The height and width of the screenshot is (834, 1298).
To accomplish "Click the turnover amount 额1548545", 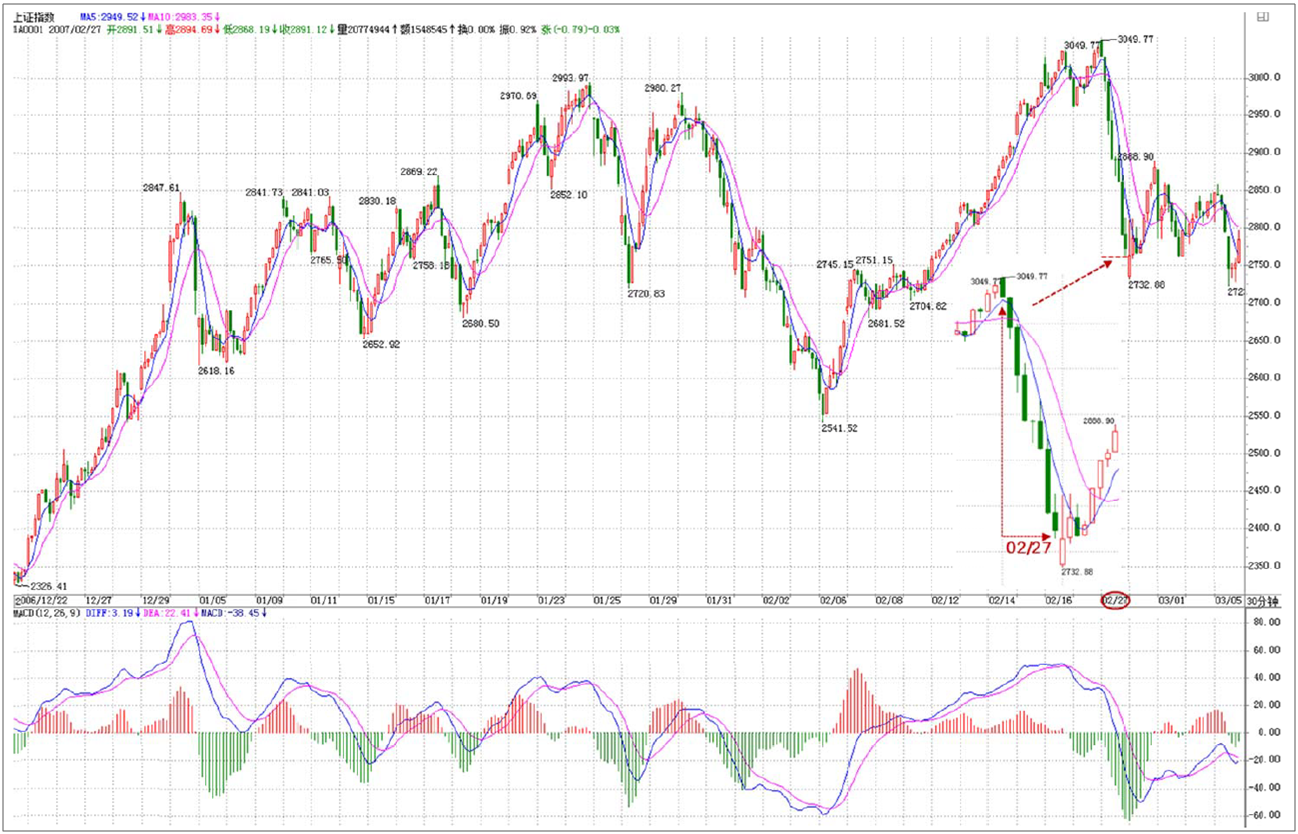I will point(430,30).
